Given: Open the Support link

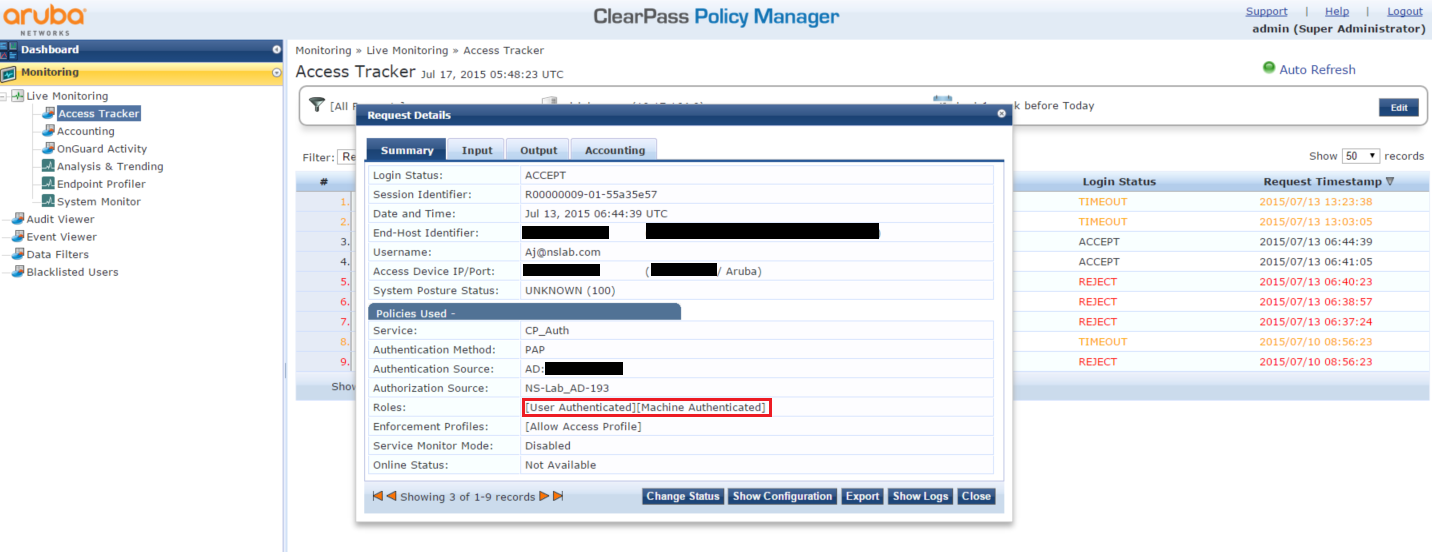Looking at the screenshot, I should [x=1266, y=11].
